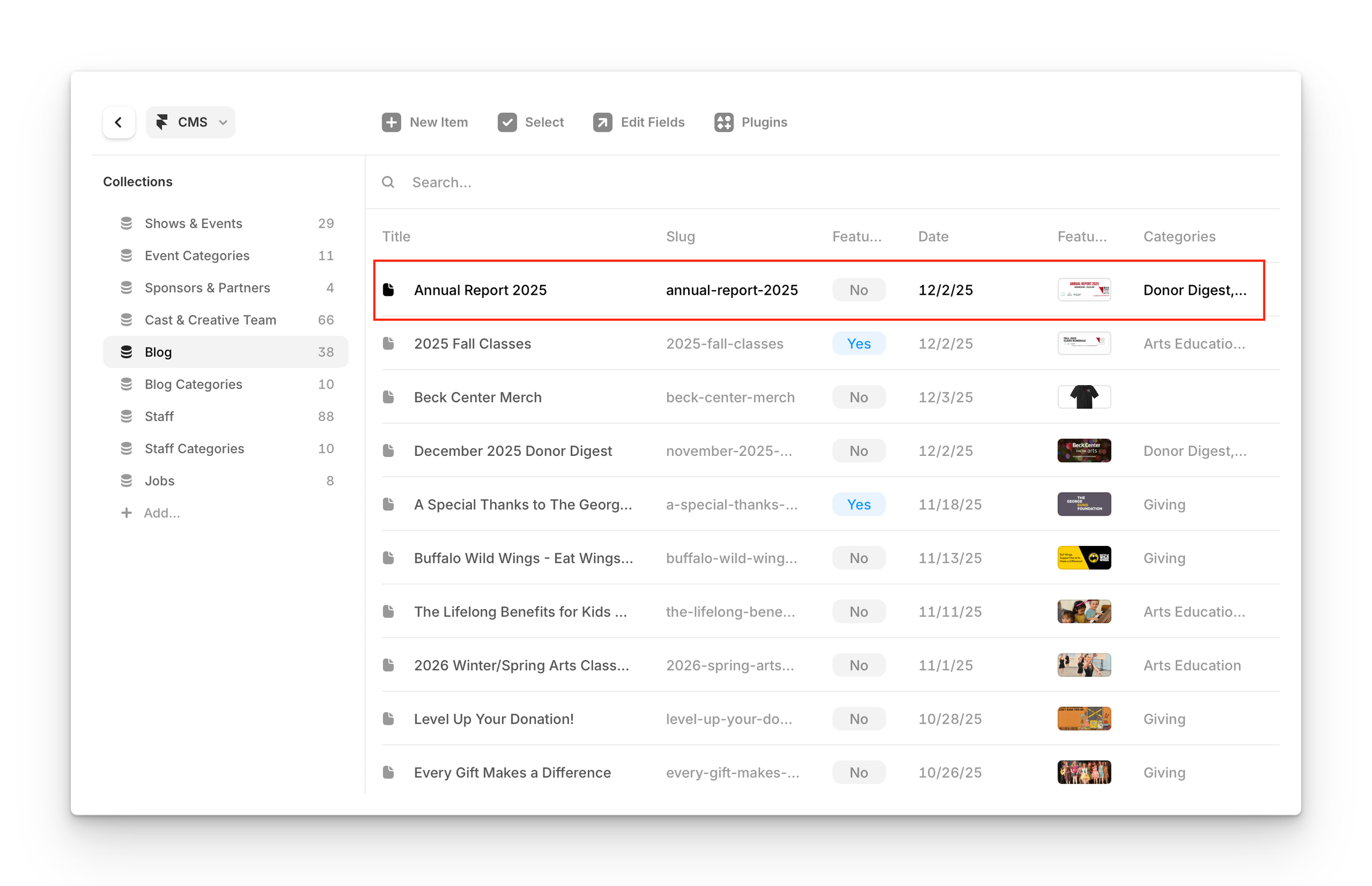
Task: Switch to Shows & Events collection
Action: pos(193,223)
